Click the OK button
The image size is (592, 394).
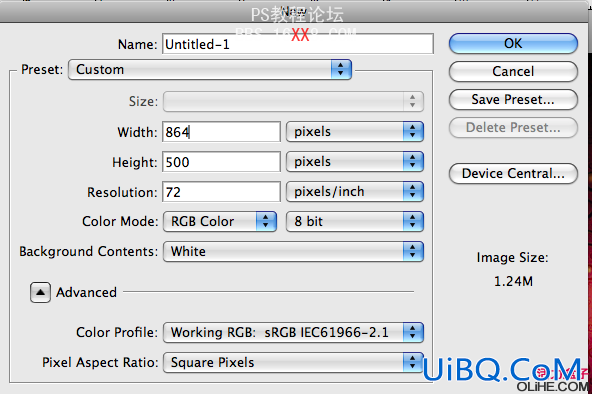click(x=513, y=44)
